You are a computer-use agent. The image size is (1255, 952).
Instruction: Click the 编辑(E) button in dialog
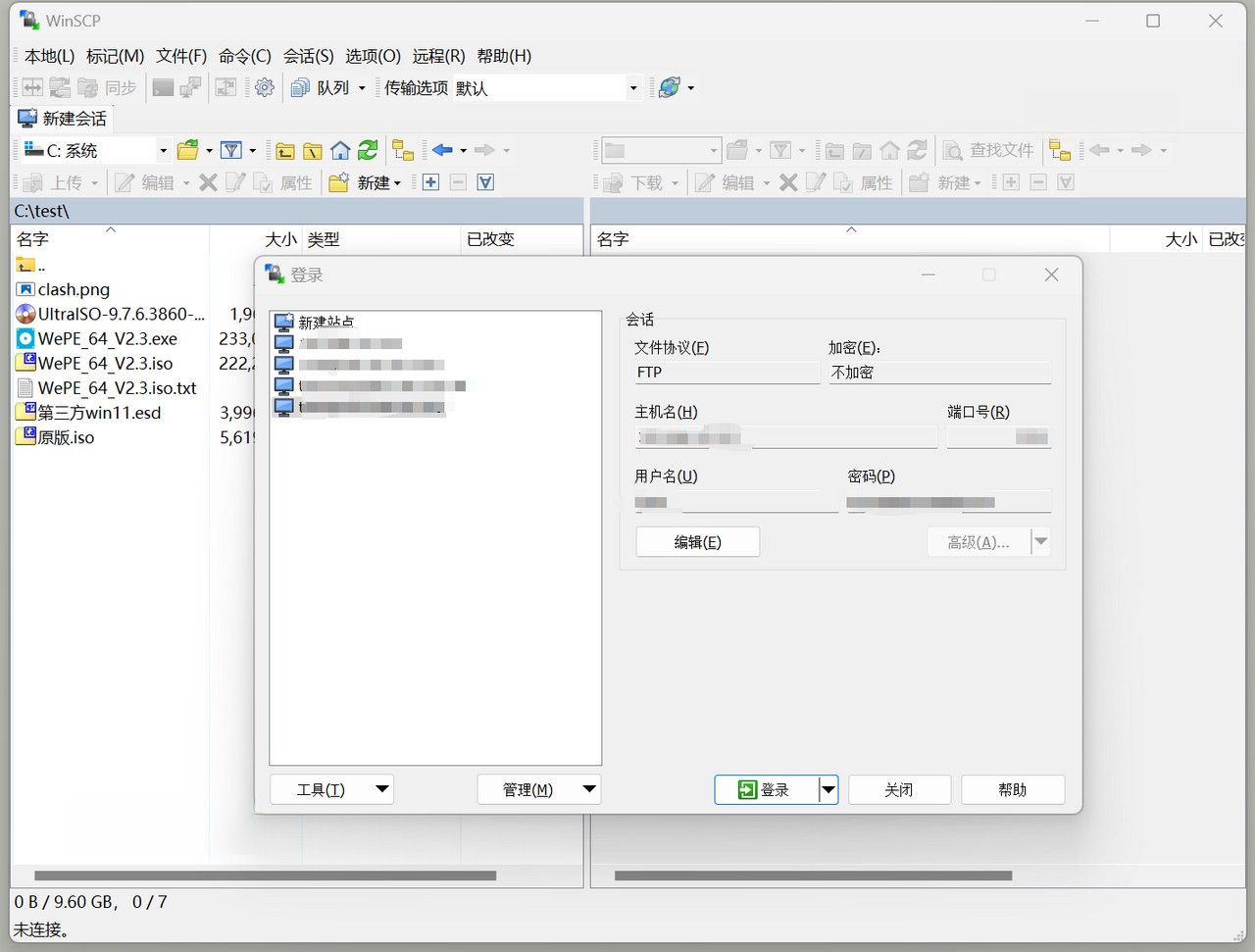(x=697, y=542)
